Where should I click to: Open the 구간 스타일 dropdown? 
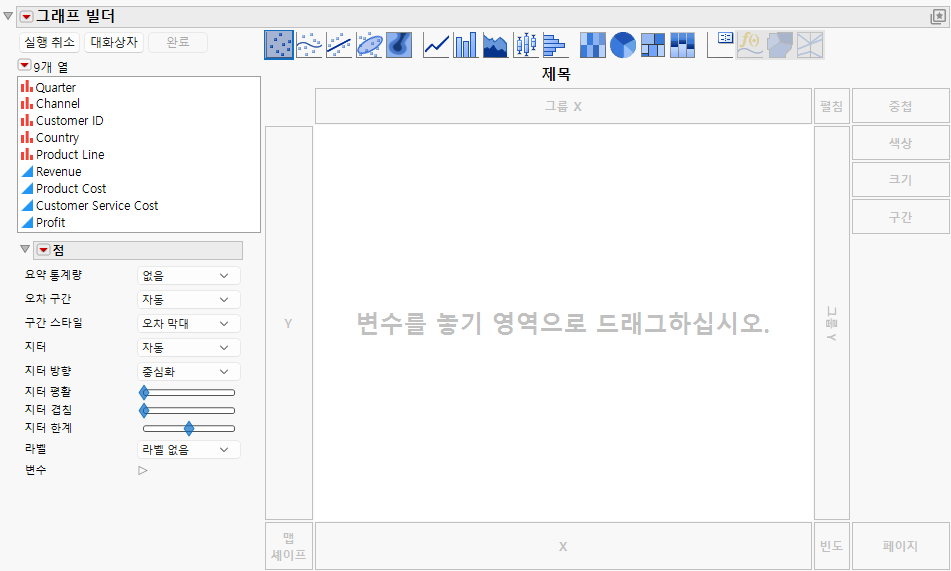[x=189, y=323]
